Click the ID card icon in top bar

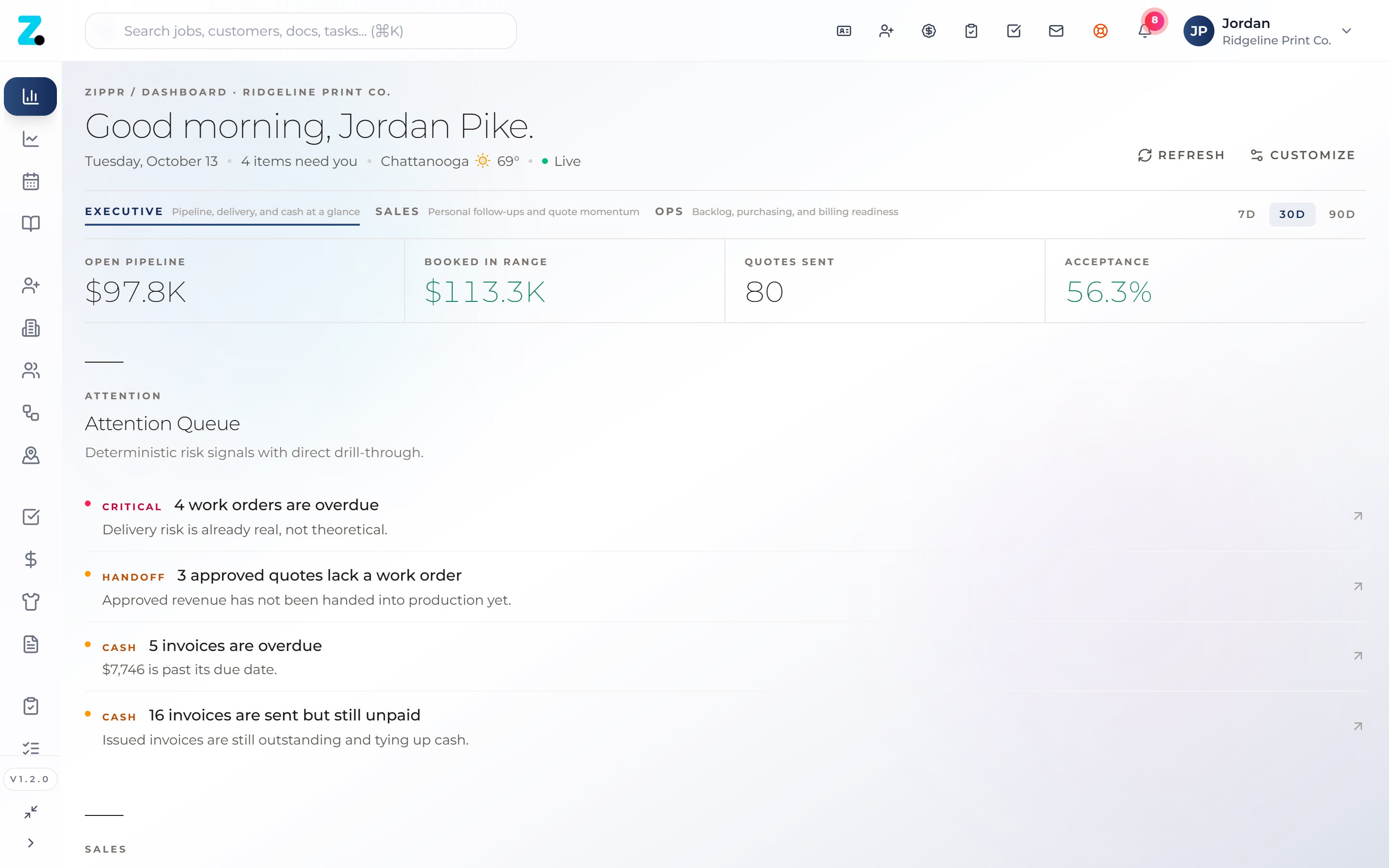[x=844, y=31]
